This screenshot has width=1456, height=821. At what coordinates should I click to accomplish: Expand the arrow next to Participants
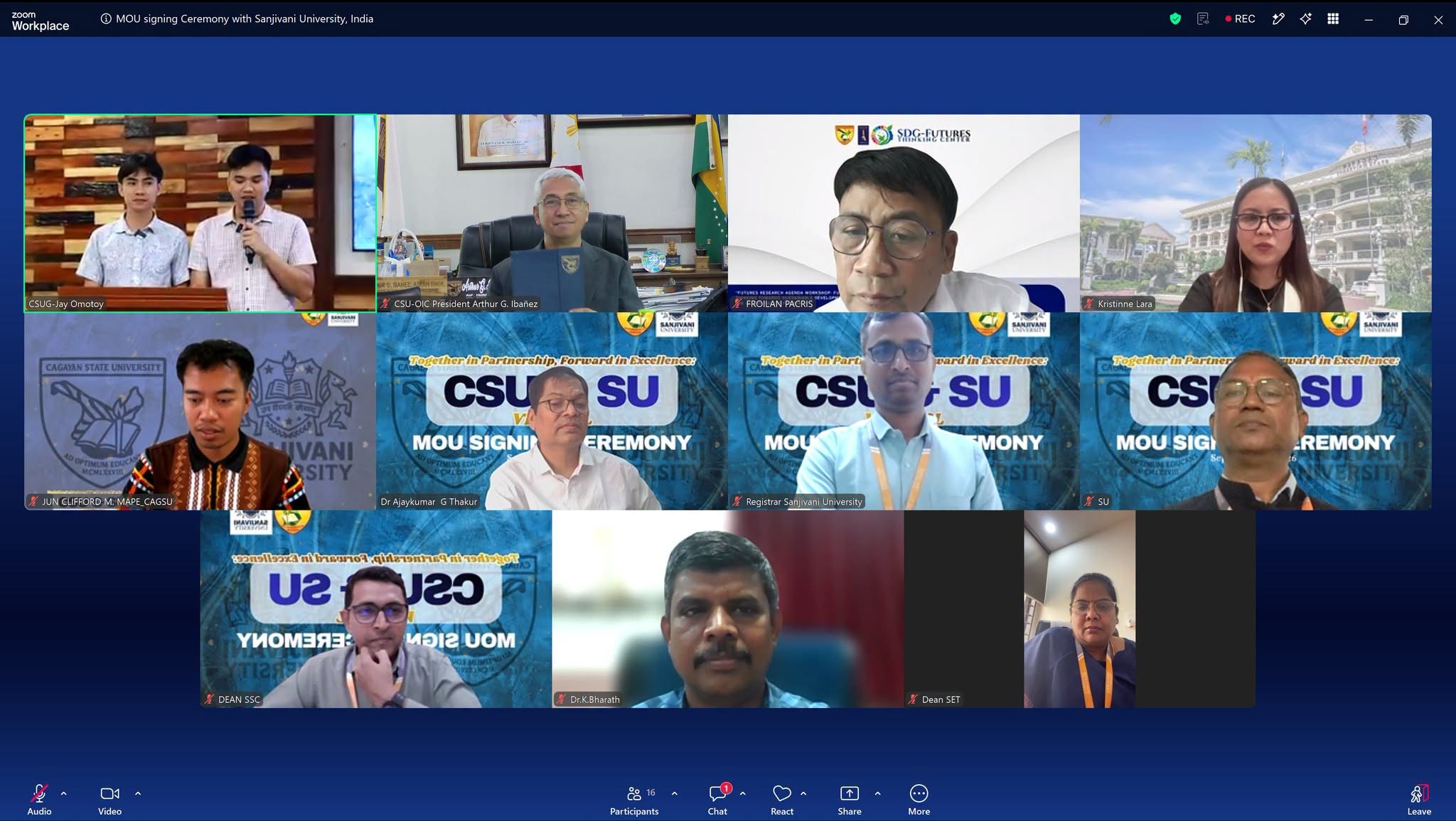[674, 793]
